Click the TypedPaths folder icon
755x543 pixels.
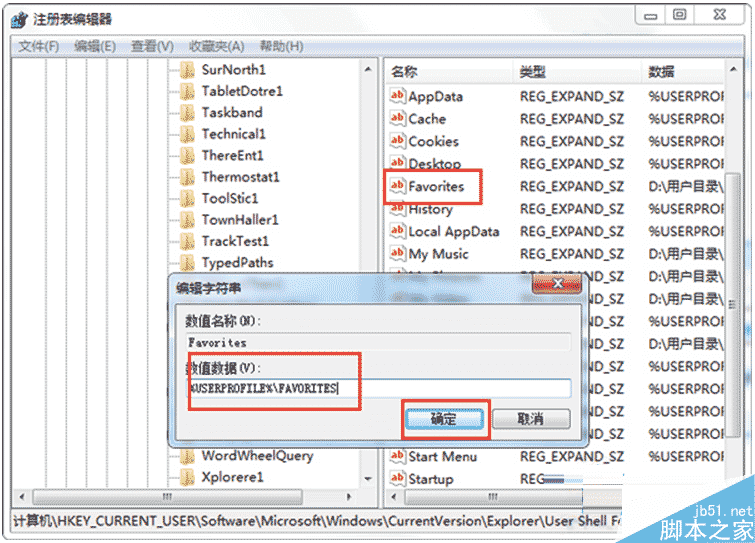pyautogui.click(x=187, y=263)
